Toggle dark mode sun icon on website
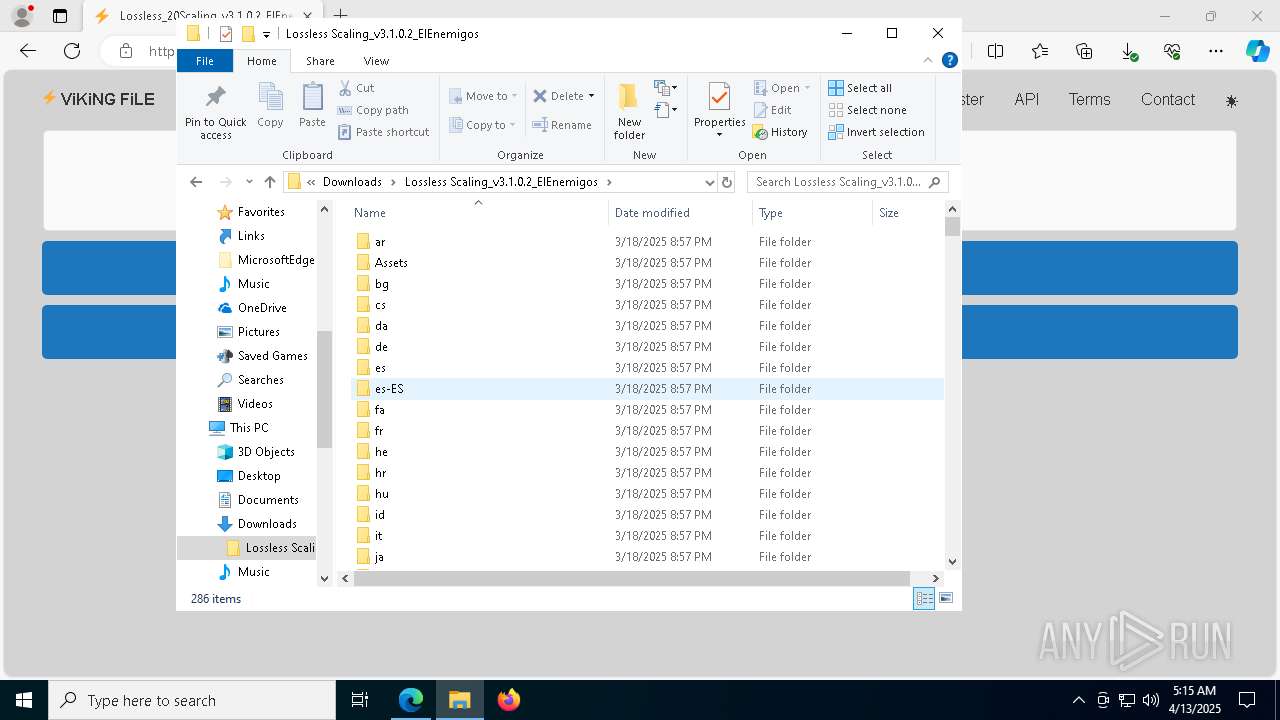The height and width of the screenshot is (720, 1280). pyautogui.click(x=1231, y=101)
